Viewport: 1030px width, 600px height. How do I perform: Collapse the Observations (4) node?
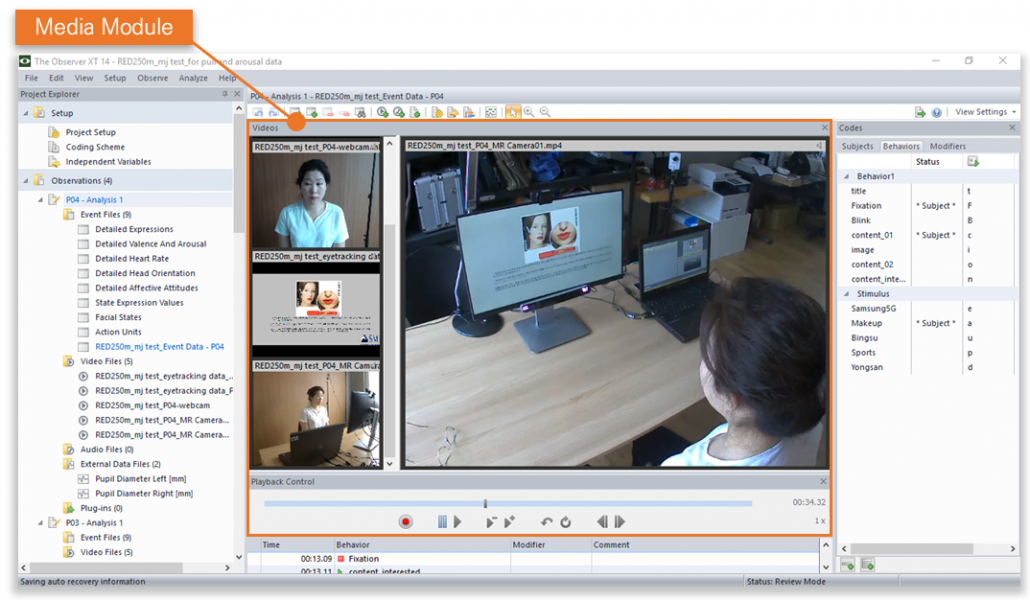(26, 181)
